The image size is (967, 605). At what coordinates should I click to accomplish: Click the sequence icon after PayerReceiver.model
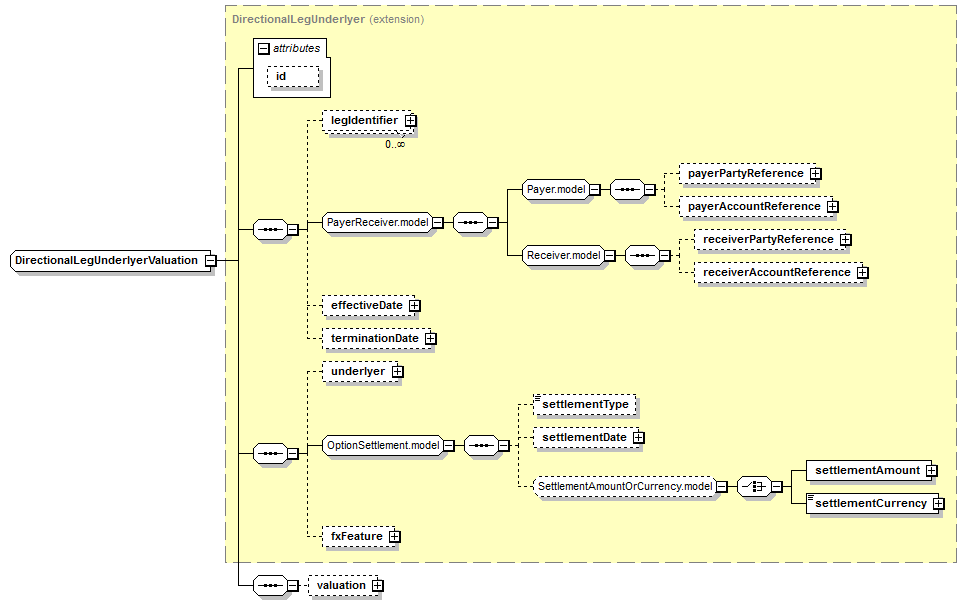(469, 223)
